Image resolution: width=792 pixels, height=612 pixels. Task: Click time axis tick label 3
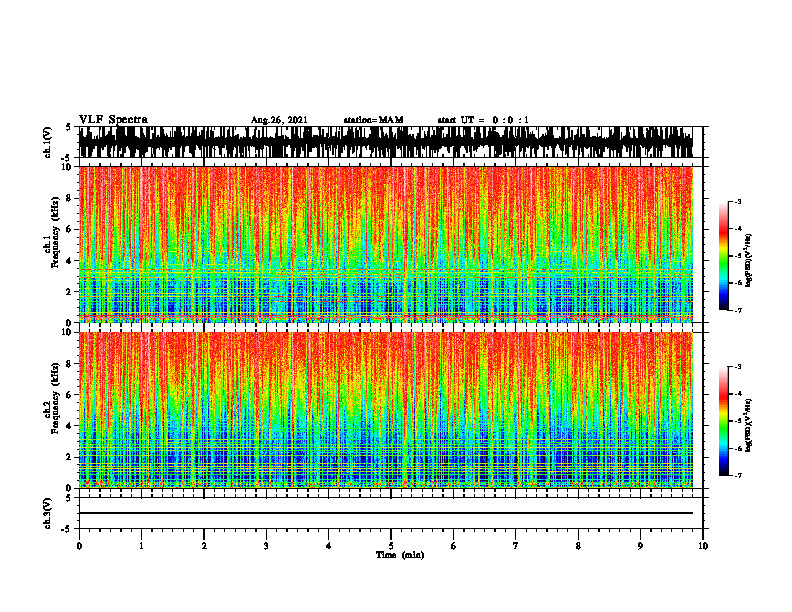[x=266, y=546]
